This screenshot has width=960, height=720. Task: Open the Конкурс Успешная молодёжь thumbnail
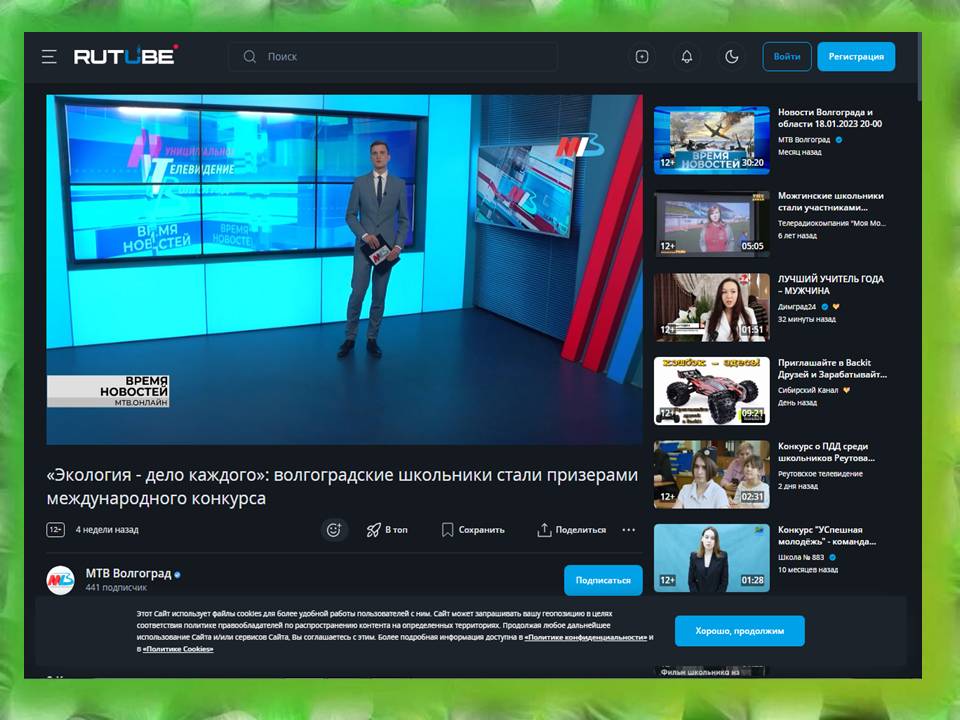click(x=711, y=558)
